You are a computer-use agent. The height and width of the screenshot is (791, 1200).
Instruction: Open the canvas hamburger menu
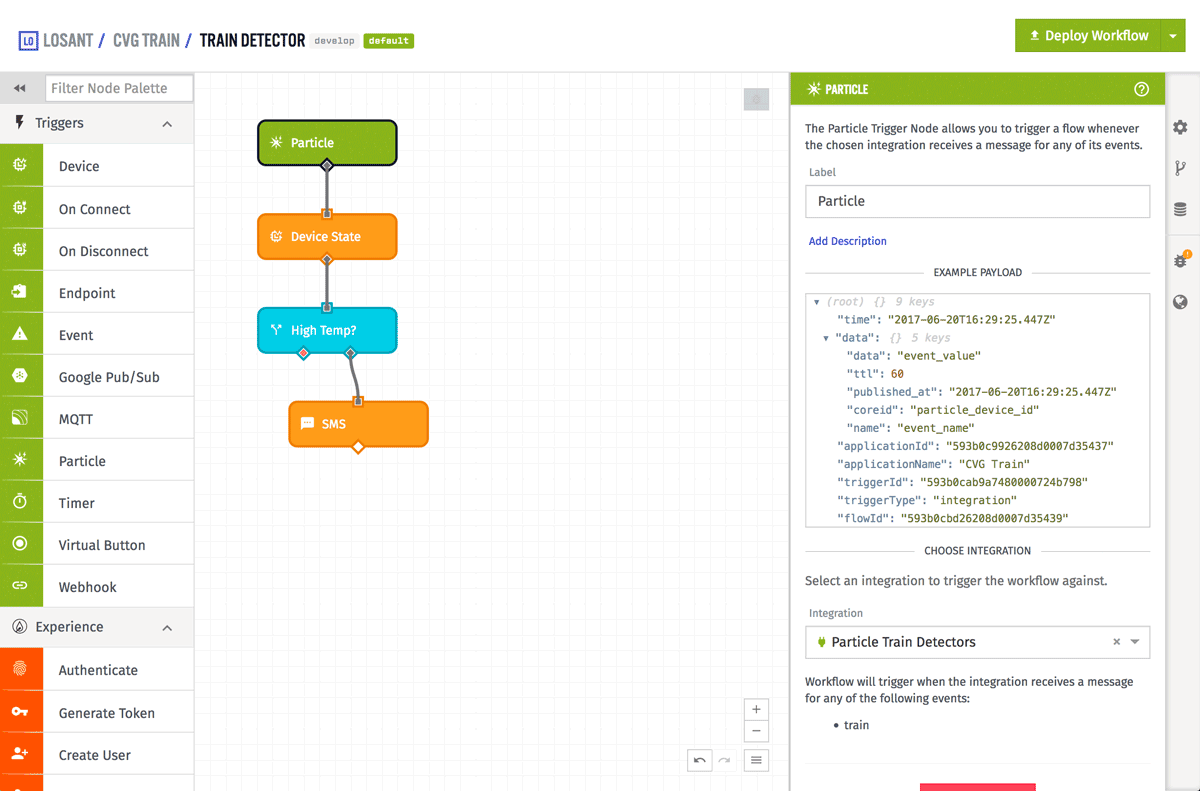pyautogui.click(x=757, y=761)
